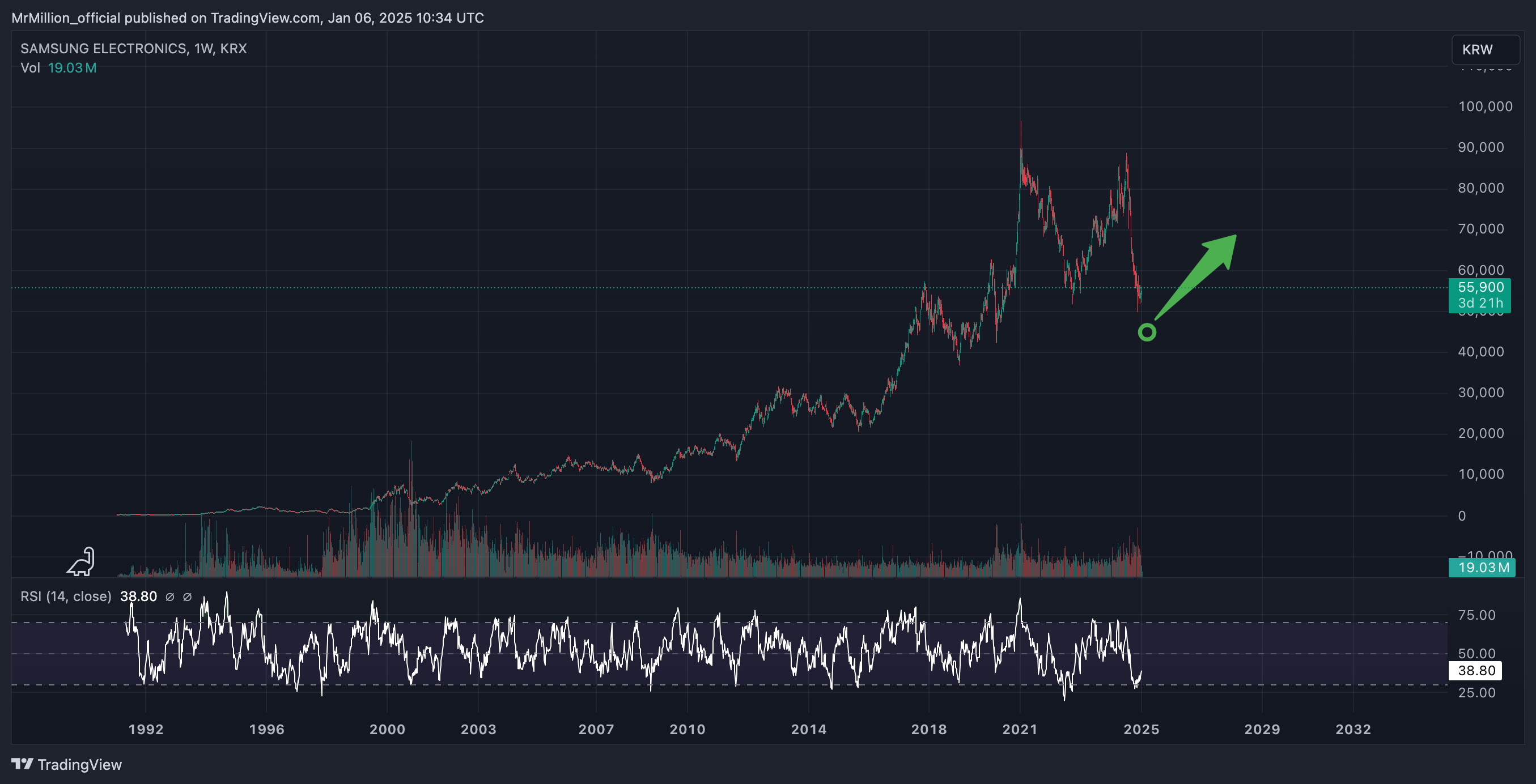Click the 2025 time axis label
Screen dimensions: 1536x784
click(x=1142, y=730)
